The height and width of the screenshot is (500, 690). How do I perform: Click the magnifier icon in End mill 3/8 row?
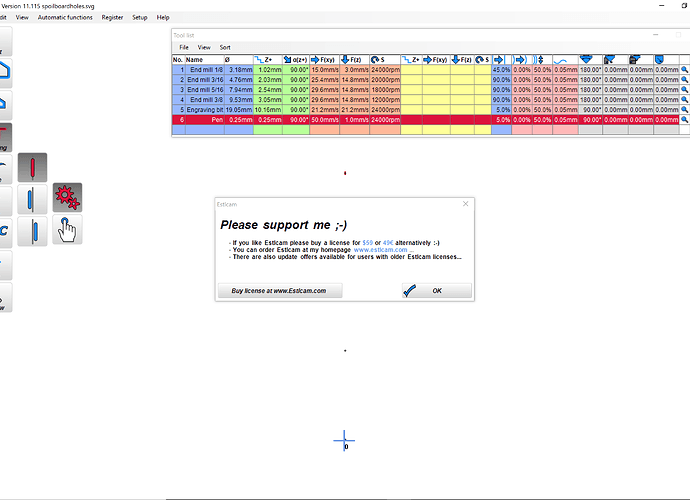684,99
